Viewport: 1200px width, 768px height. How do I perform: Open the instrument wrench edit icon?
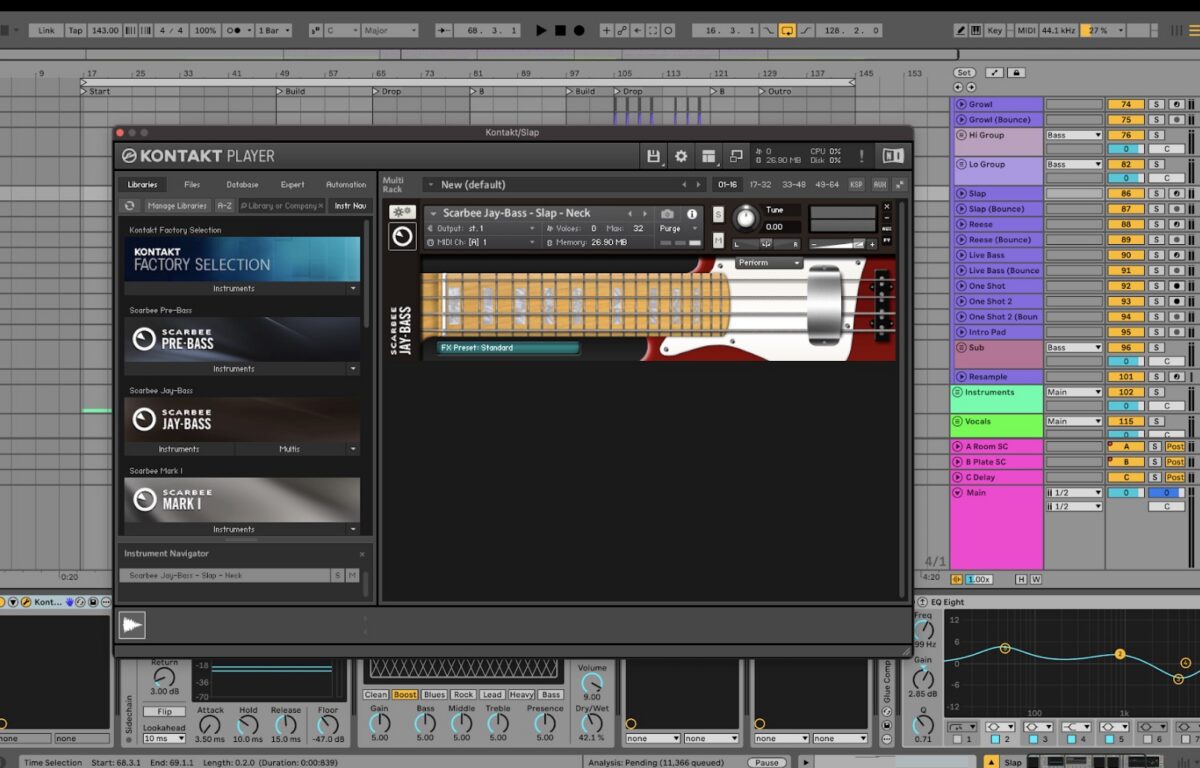coord(402,212)
